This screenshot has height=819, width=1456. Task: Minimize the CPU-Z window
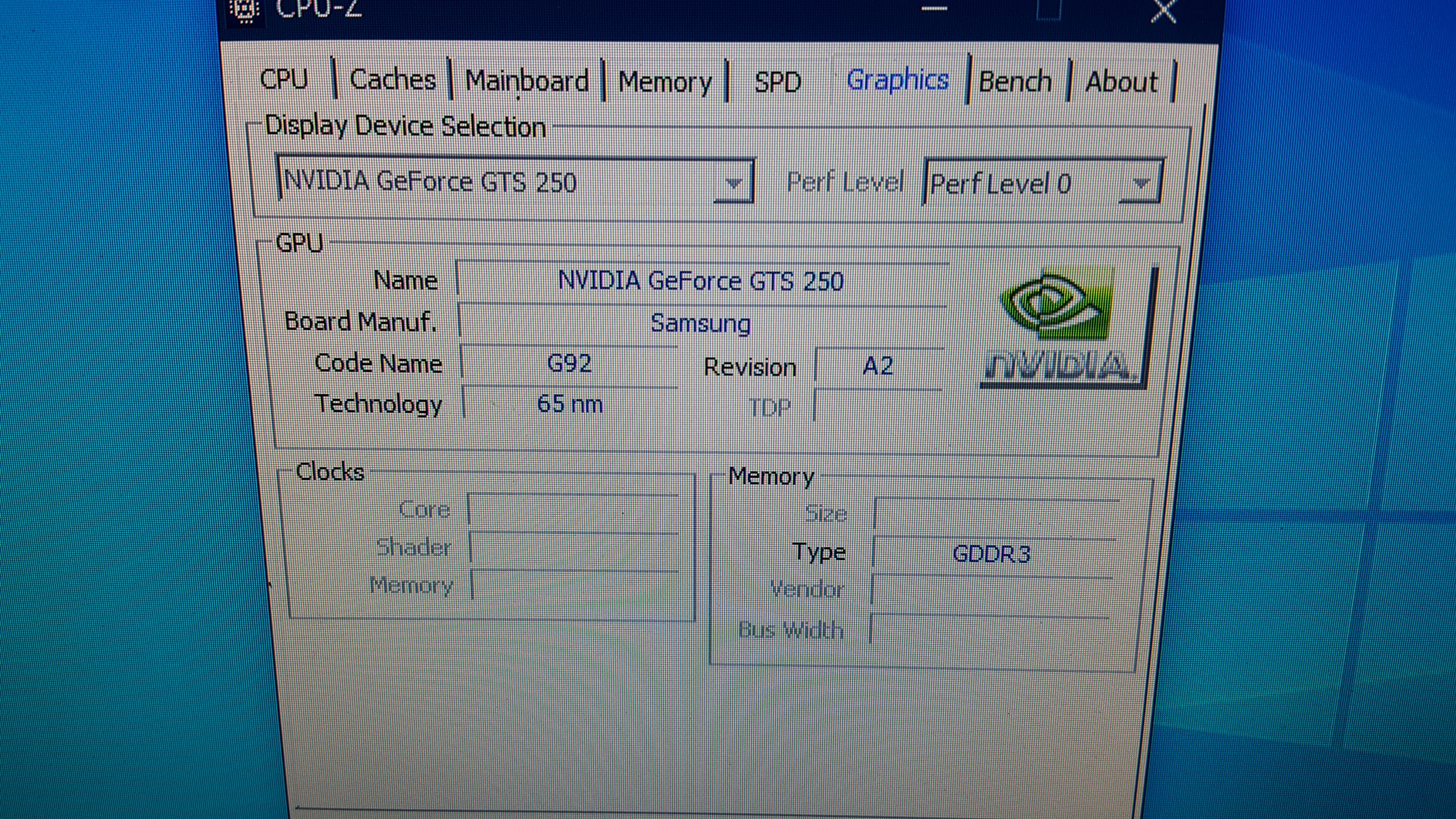point(934,9)
